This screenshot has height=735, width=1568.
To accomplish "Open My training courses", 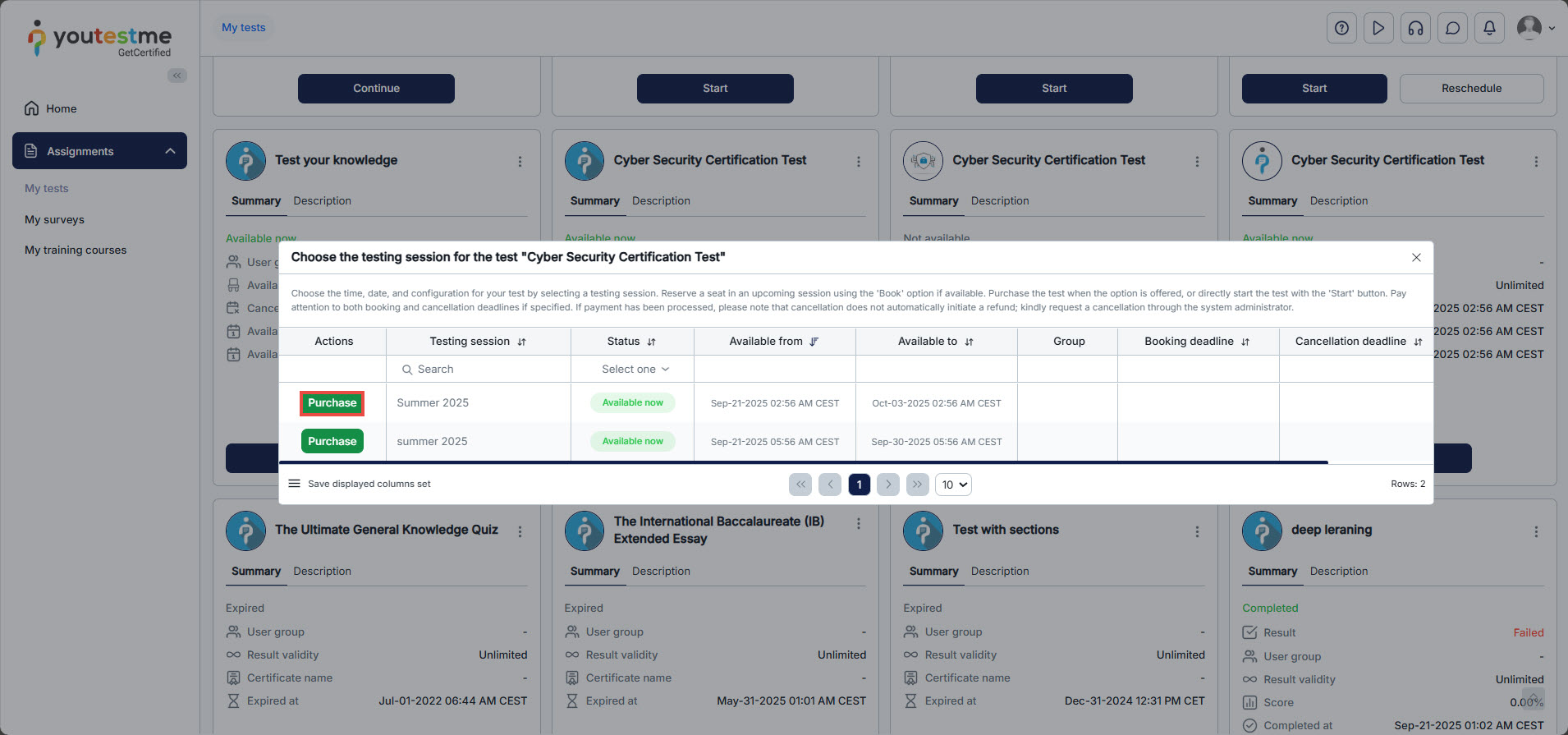I will (76, 250).
